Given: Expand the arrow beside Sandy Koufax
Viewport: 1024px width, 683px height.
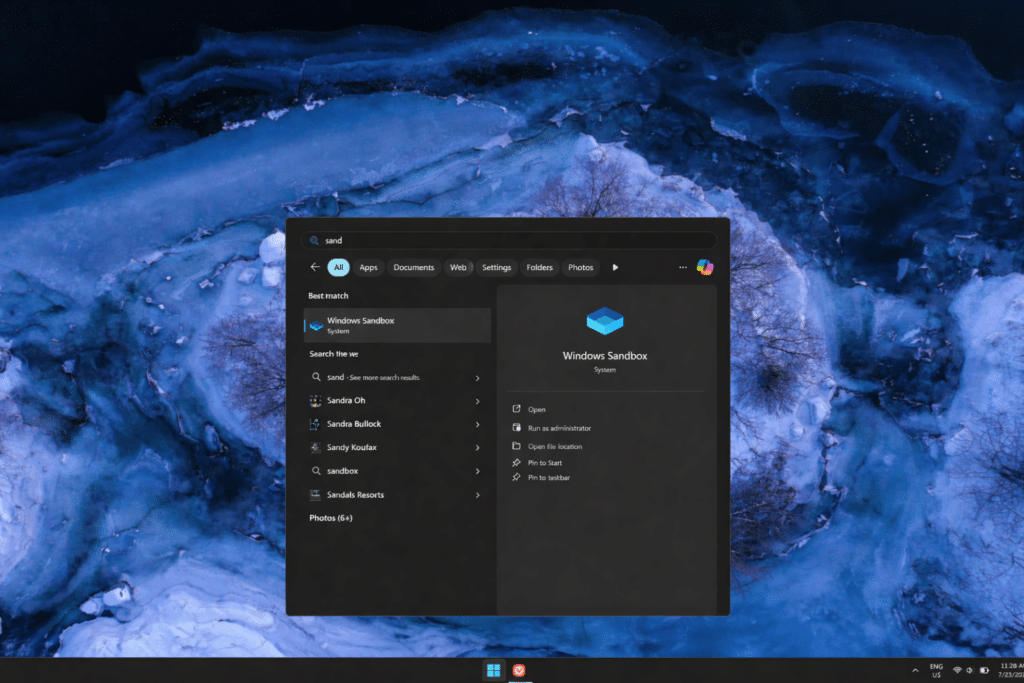Looking at the screenshot, I should tap(477, 448).
